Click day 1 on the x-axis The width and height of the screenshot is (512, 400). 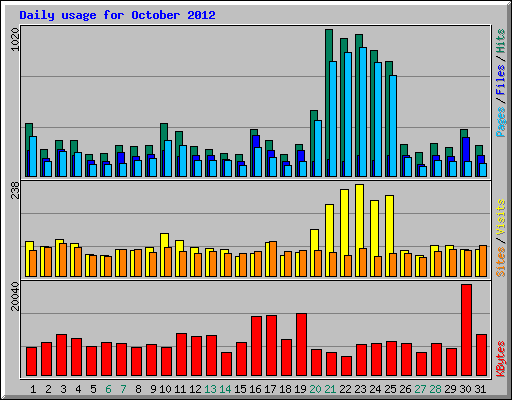[33, 389]
